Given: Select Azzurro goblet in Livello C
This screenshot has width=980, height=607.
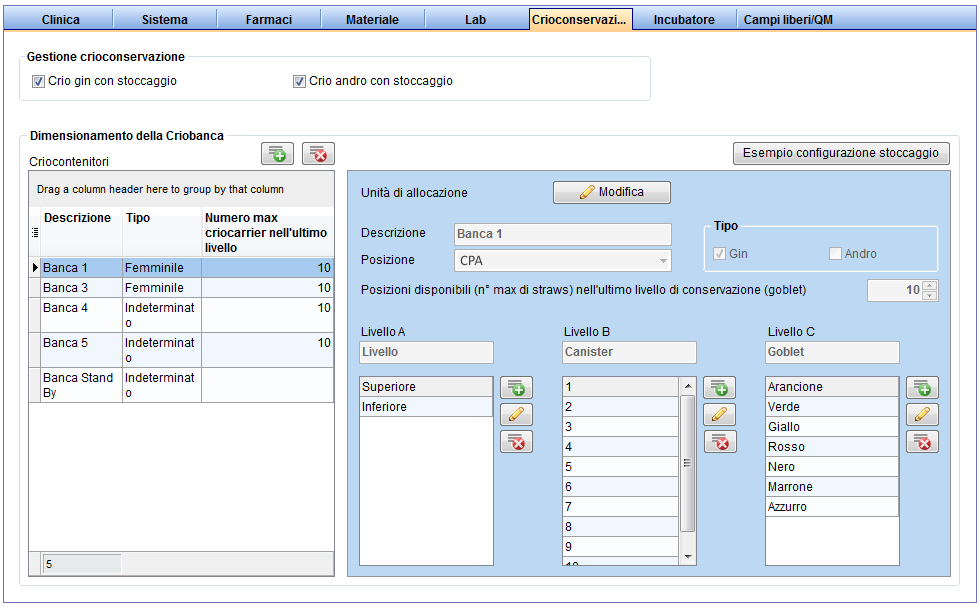Looking at the screenshot, I should (832, 507).
